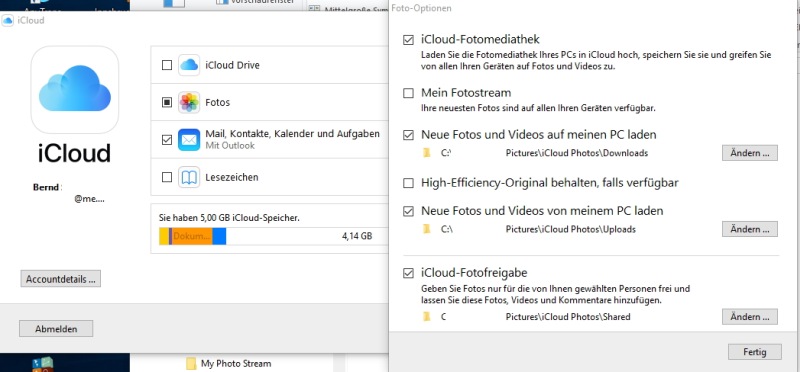Toggle the Fotos checkbox

(167, 103)
